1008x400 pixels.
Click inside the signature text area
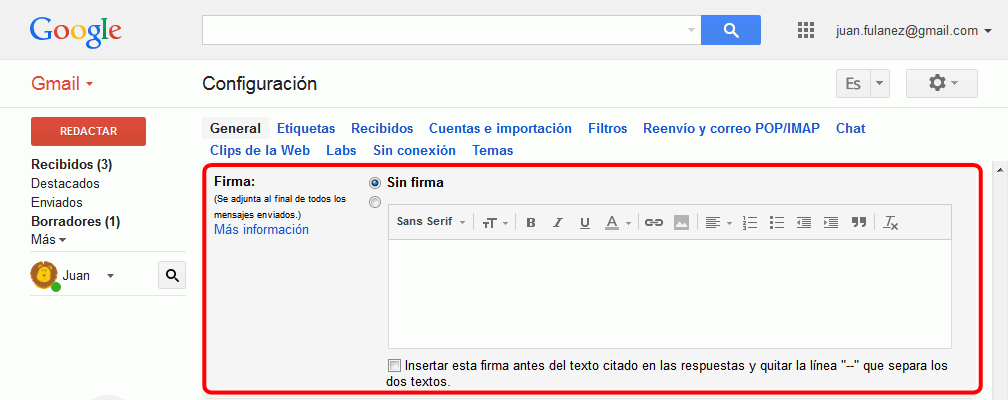(x=669, y=294)
